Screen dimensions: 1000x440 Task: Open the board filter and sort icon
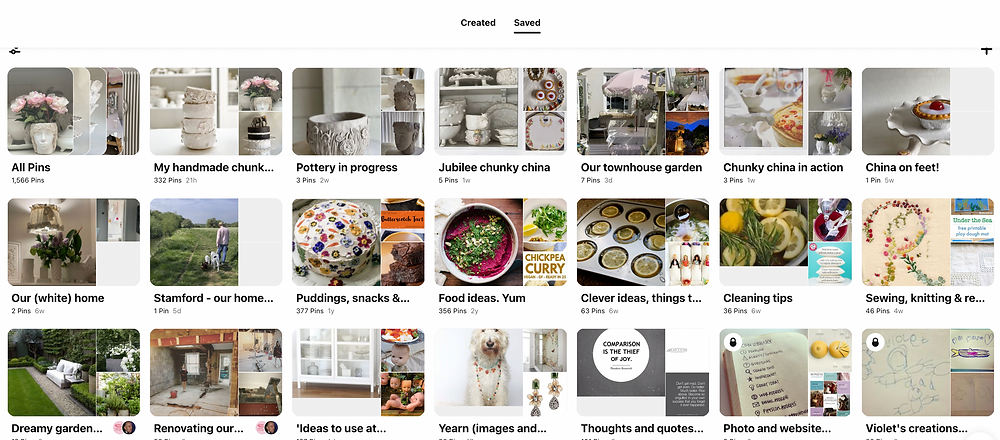coord(15,50)
